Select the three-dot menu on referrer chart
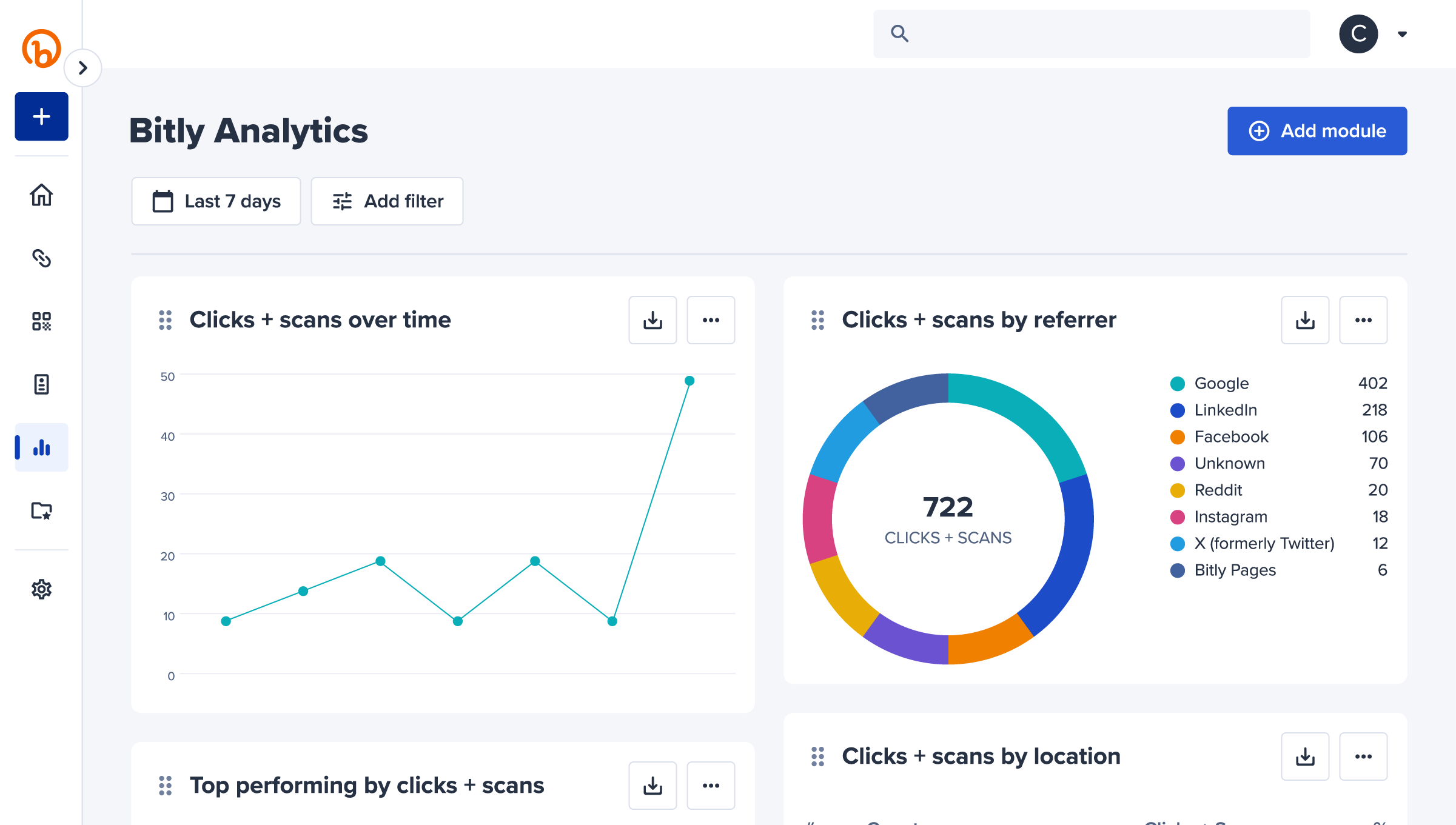The image size is (1456, 825). tap(1364, 320)
